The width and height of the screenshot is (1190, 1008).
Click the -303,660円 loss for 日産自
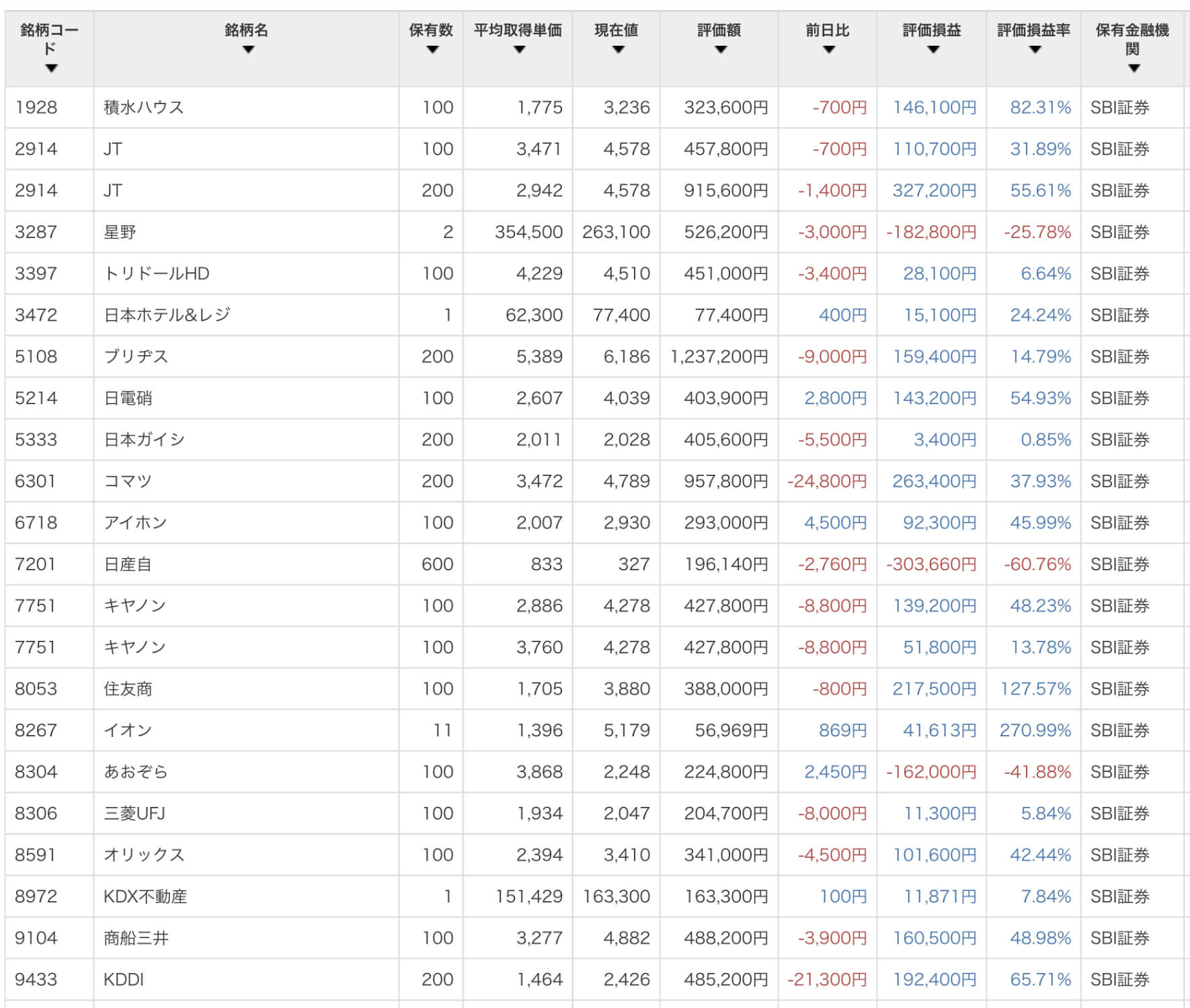click(x=931, y=564)
